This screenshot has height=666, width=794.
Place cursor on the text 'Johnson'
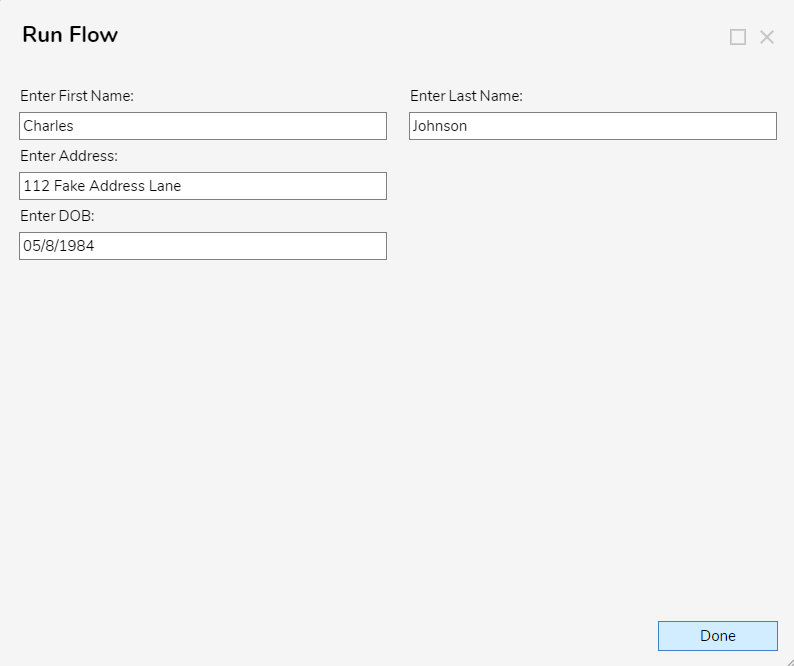[440, 126]
